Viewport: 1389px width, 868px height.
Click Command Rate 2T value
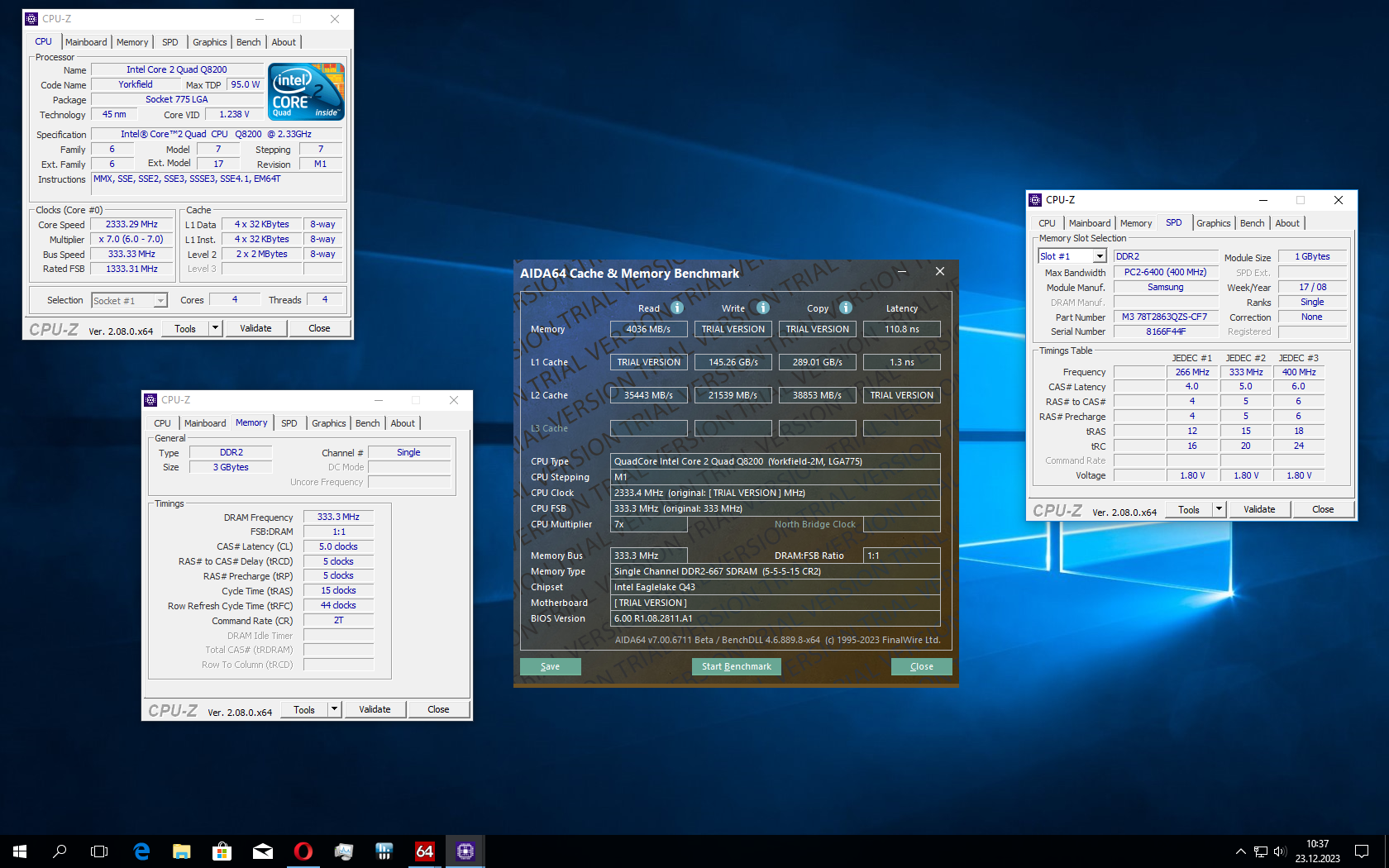pos(338,620)
